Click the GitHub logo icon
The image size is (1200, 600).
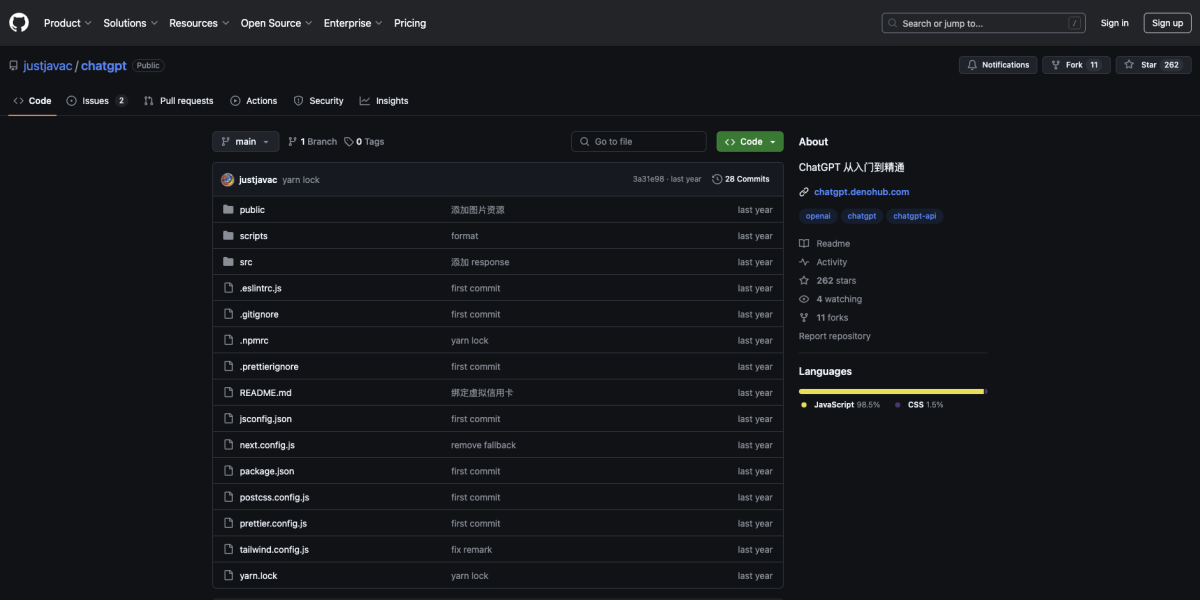(x=20, y=23)
